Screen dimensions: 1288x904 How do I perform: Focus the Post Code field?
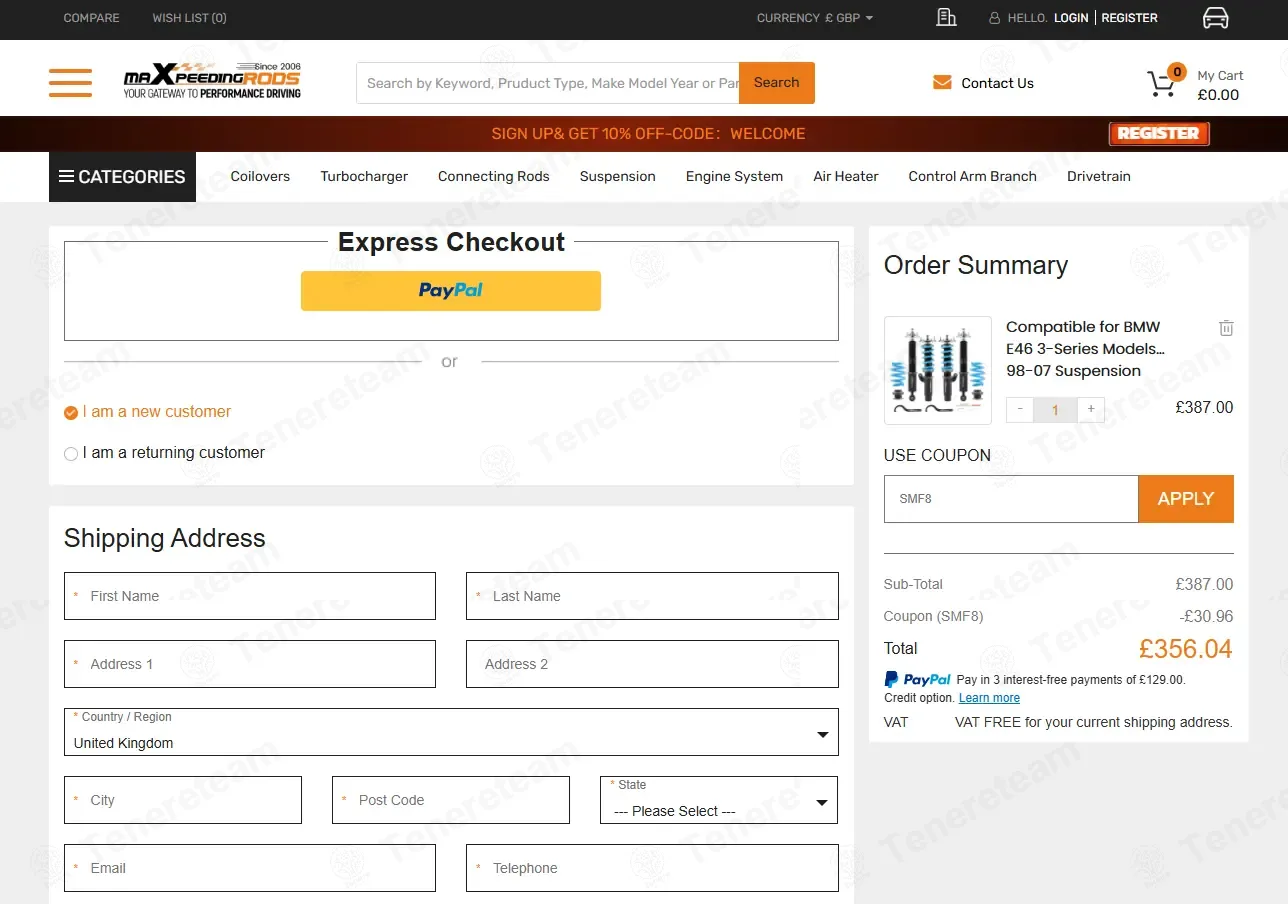[451, 800]
